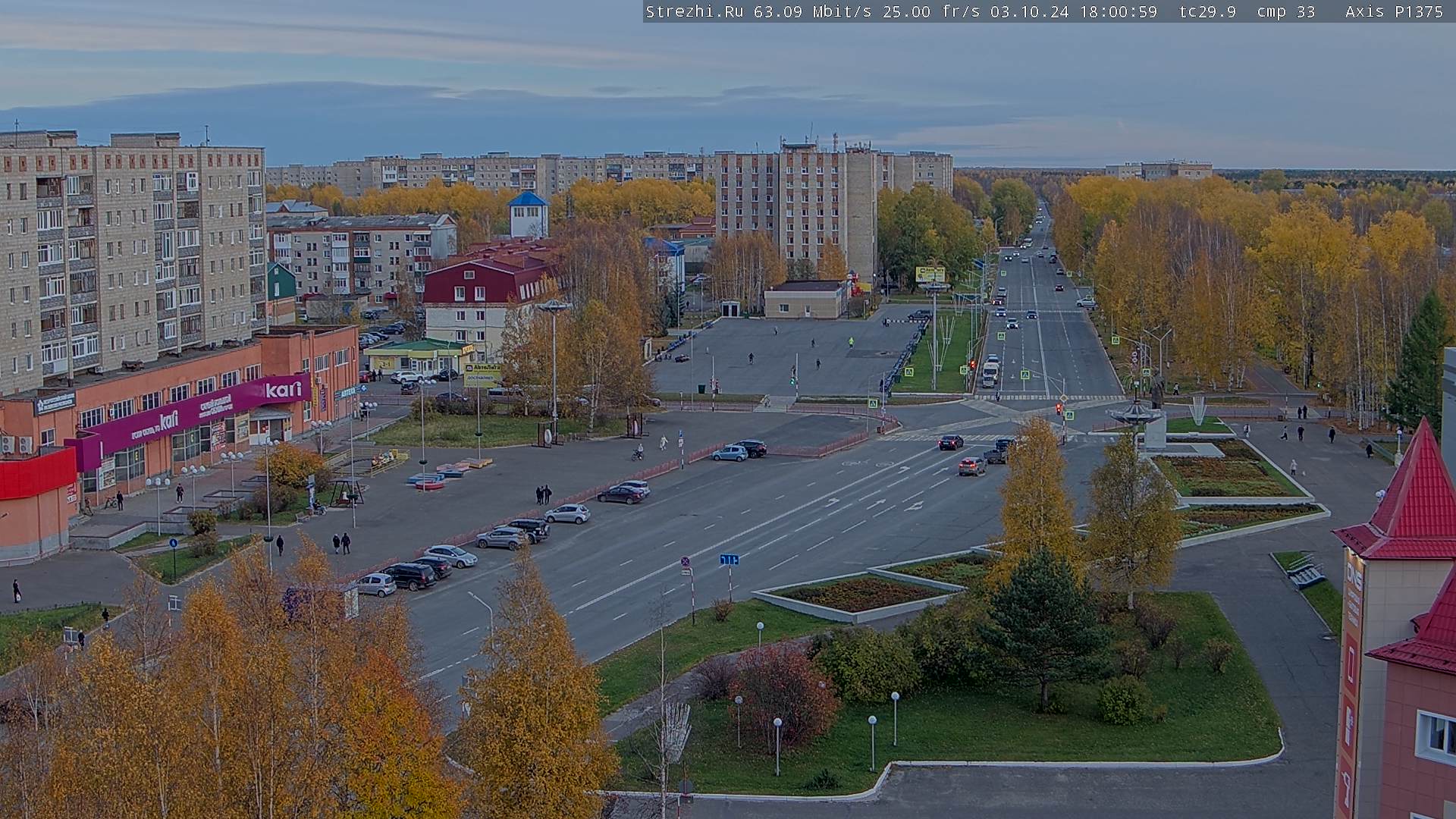This screenshot has height=819, width=1456.
Task: Click the large white kari sign on pink facade
Action: click(284, 390)
